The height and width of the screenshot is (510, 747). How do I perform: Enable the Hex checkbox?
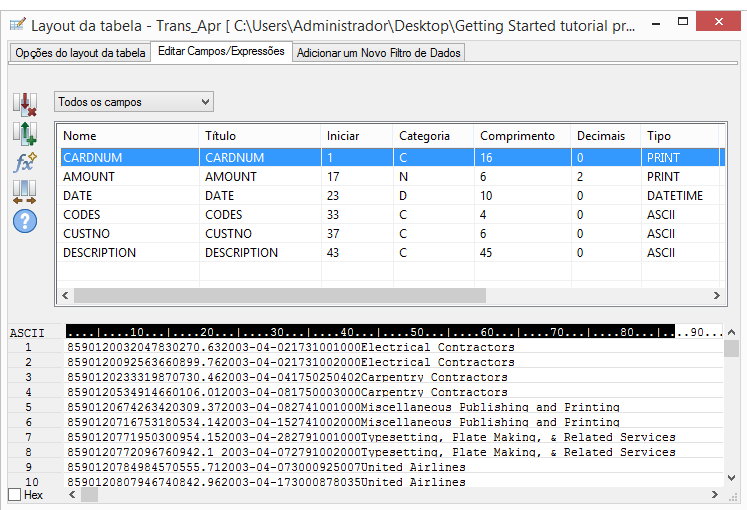tap(15, 494)
